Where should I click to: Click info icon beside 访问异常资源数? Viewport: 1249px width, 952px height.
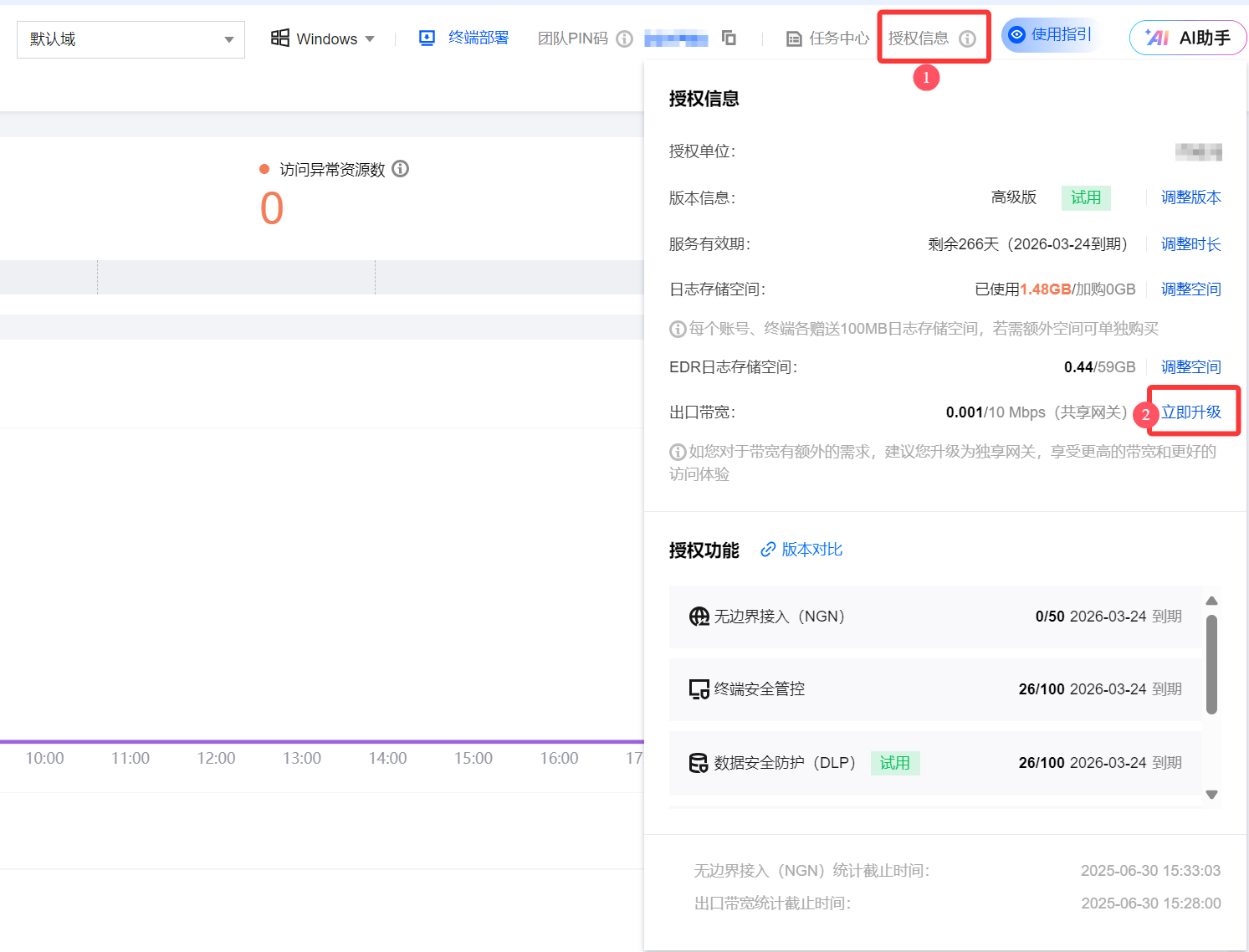coord(401,169)
